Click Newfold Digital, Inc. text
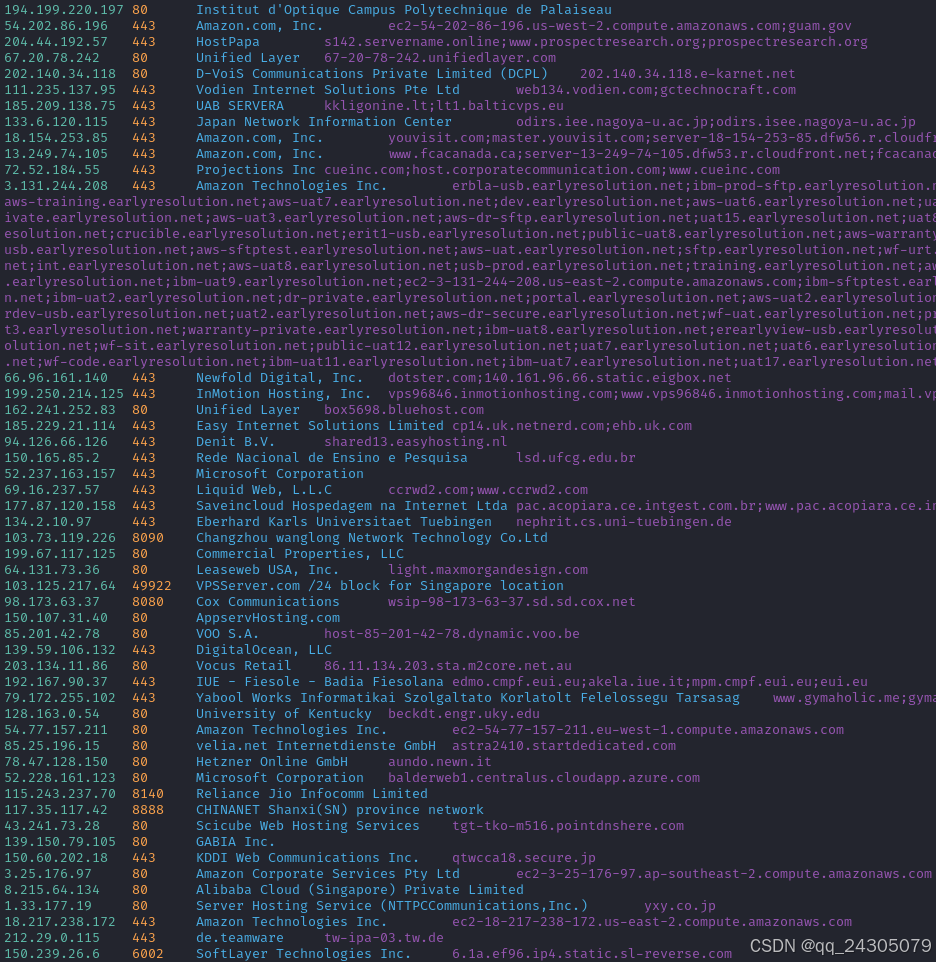The width and height of the screenshot is (936, 962). 280,377
